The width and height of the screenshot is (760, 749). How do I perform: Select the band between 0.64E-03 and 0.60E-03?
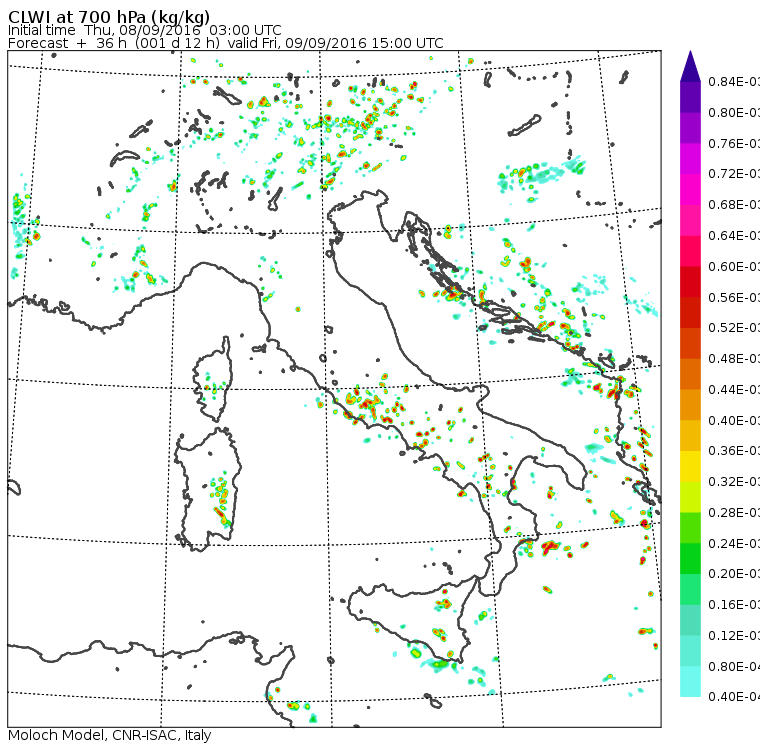(690, 251)
